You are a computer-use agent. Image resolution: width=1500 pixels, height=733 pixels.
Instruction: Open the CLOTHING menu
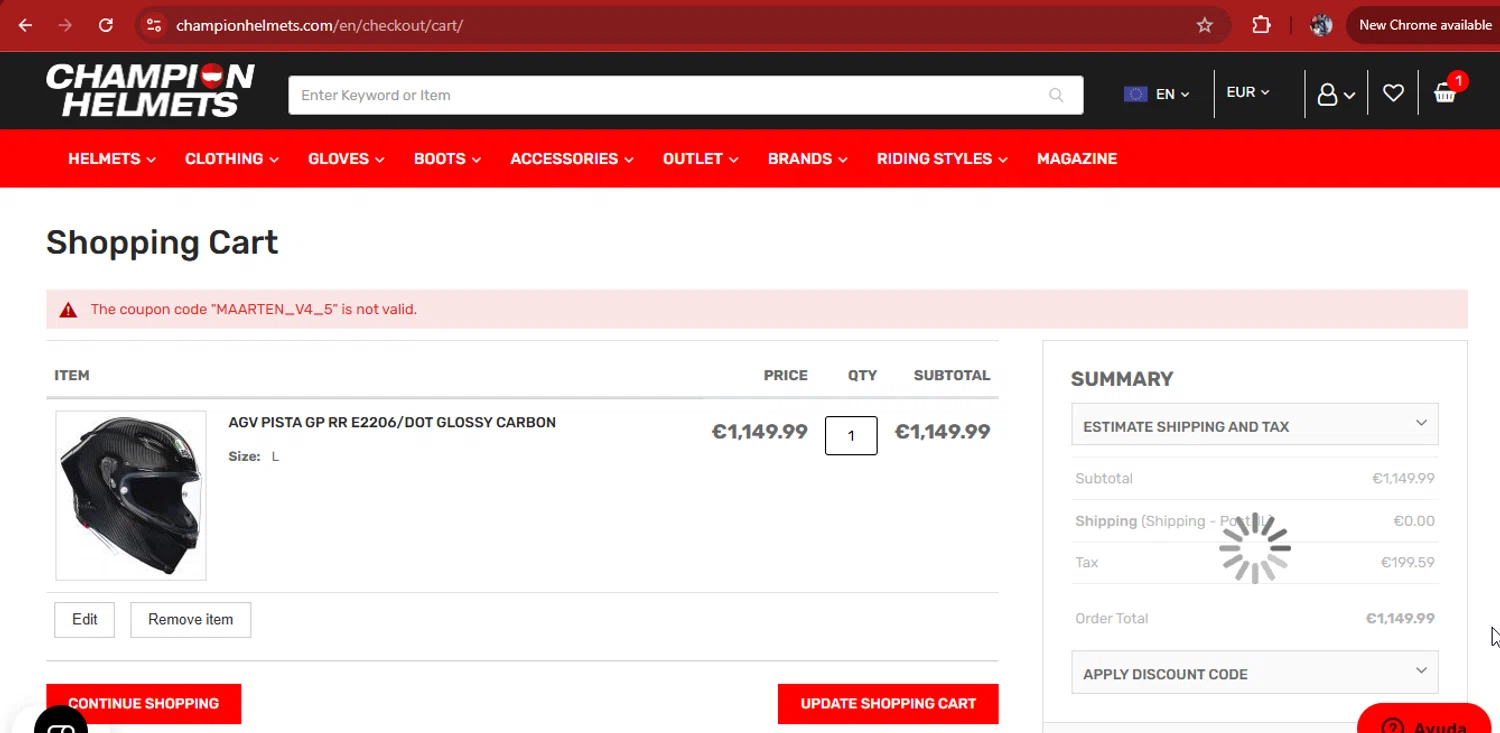pos(232,159)
